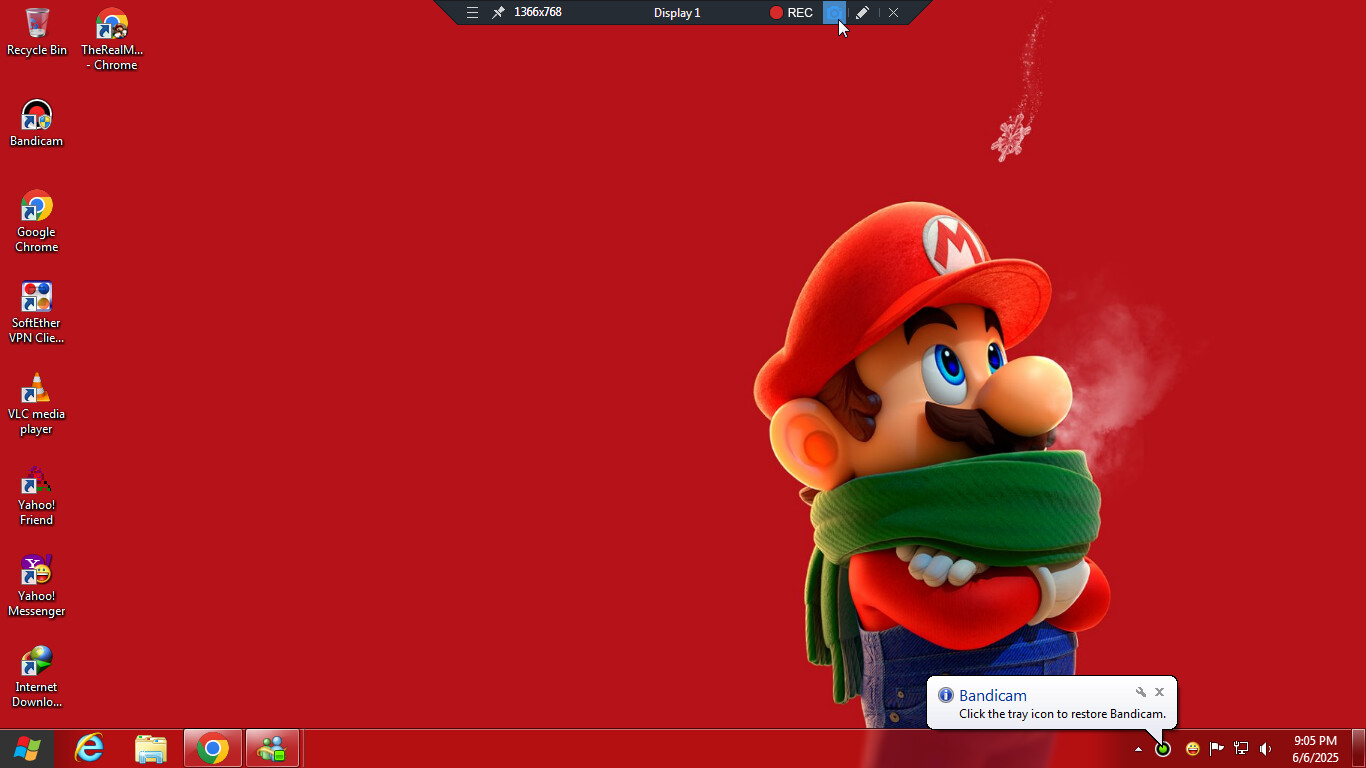Select TheRealM... - Chrome desktop shortcut

[112, 40]
